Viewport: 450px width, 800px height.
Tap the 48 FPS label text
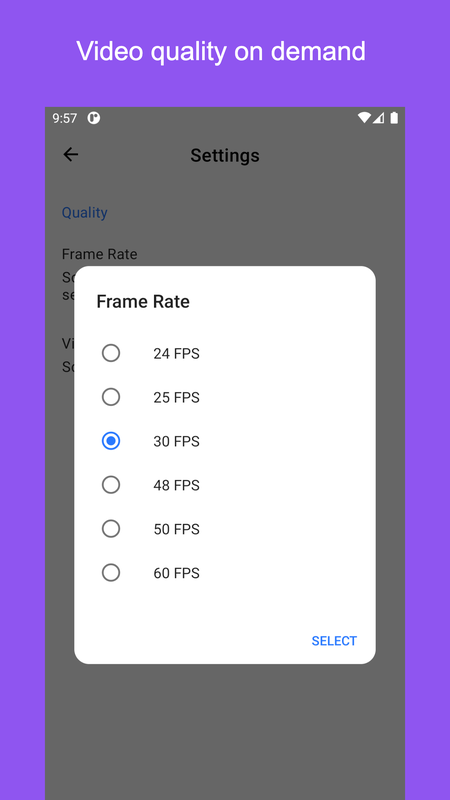tap(177, 485)
